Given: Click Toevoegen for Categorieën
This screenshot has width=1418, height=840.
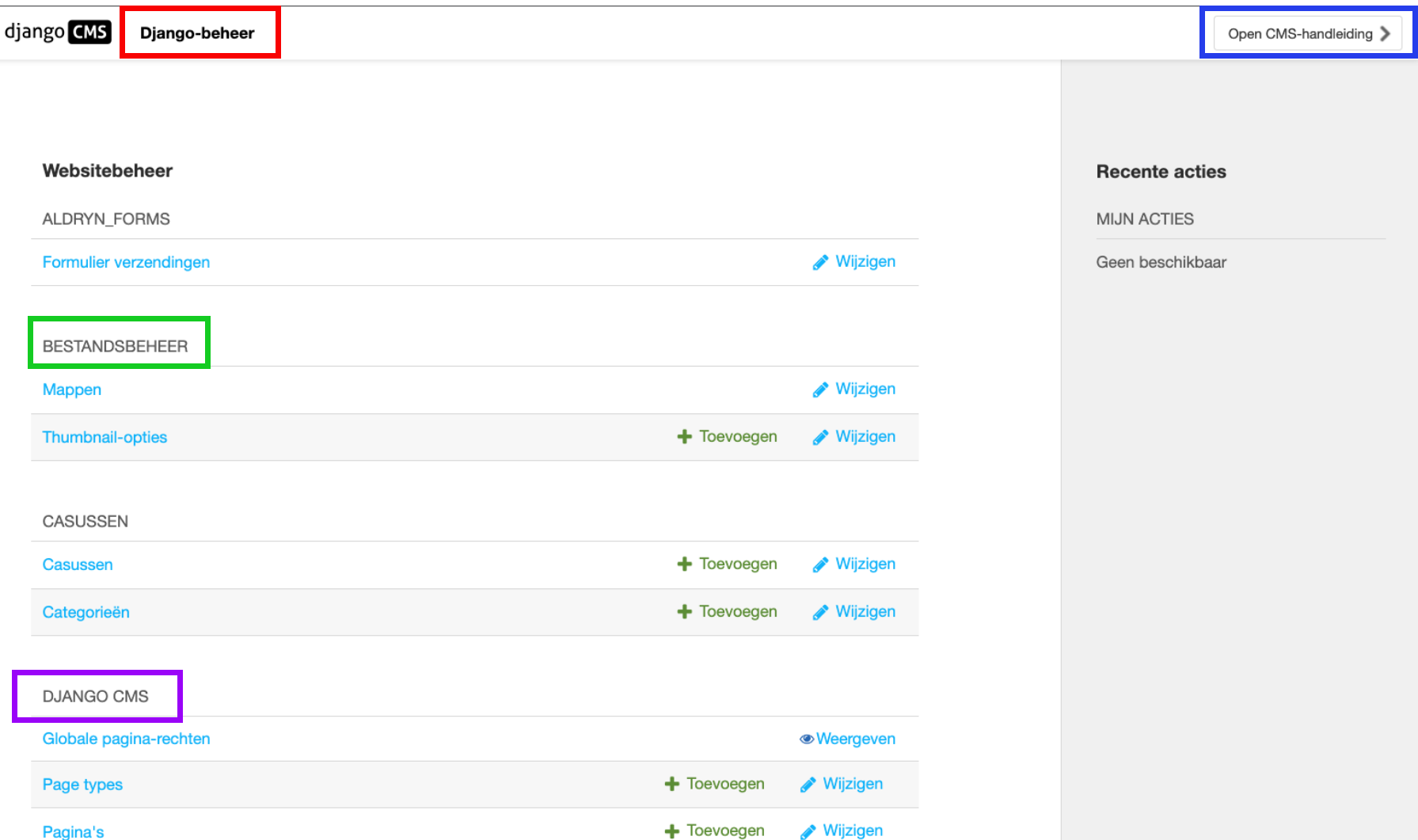Looking at the screenshot, I should tap(727, 612).
